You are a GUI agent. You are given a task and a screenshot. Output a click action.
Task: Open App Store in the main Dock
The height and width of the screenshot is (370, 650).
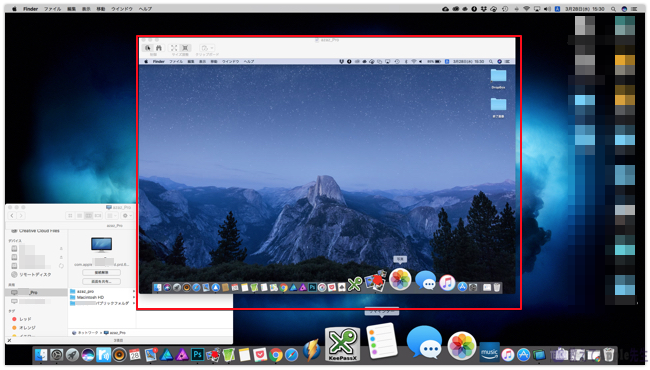pyautogui.click(x=523, y=355)
